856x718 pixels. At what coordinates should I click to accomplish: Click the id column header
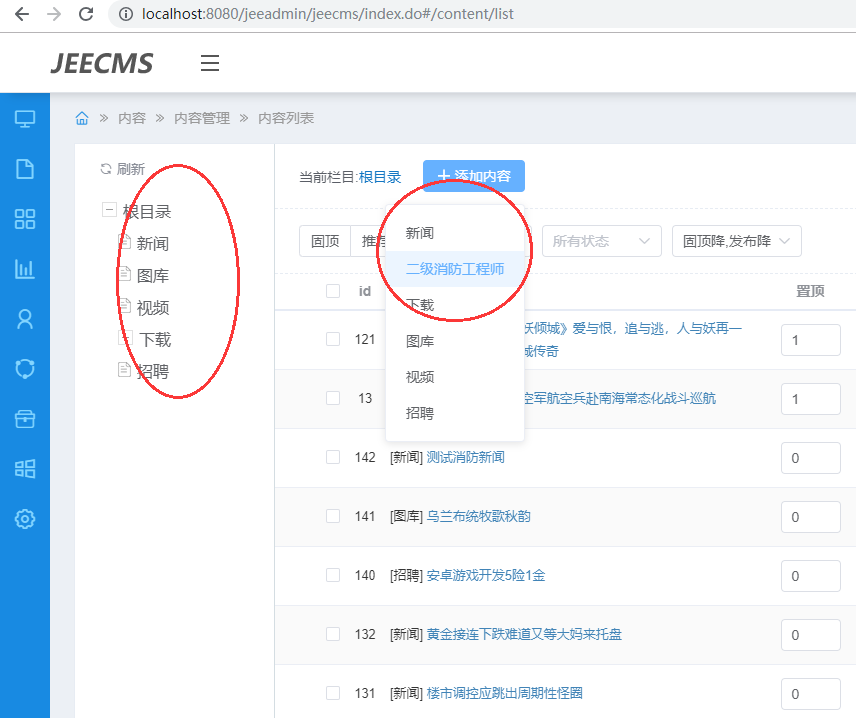(365, 291)
